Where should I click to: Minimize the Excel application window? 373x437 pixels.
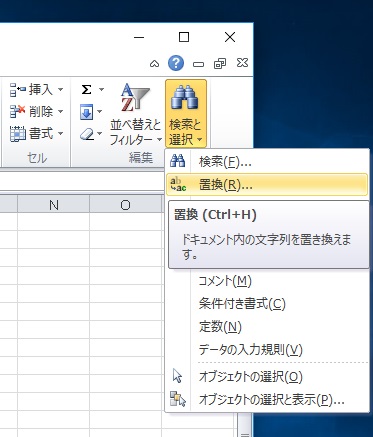[139, 37]
